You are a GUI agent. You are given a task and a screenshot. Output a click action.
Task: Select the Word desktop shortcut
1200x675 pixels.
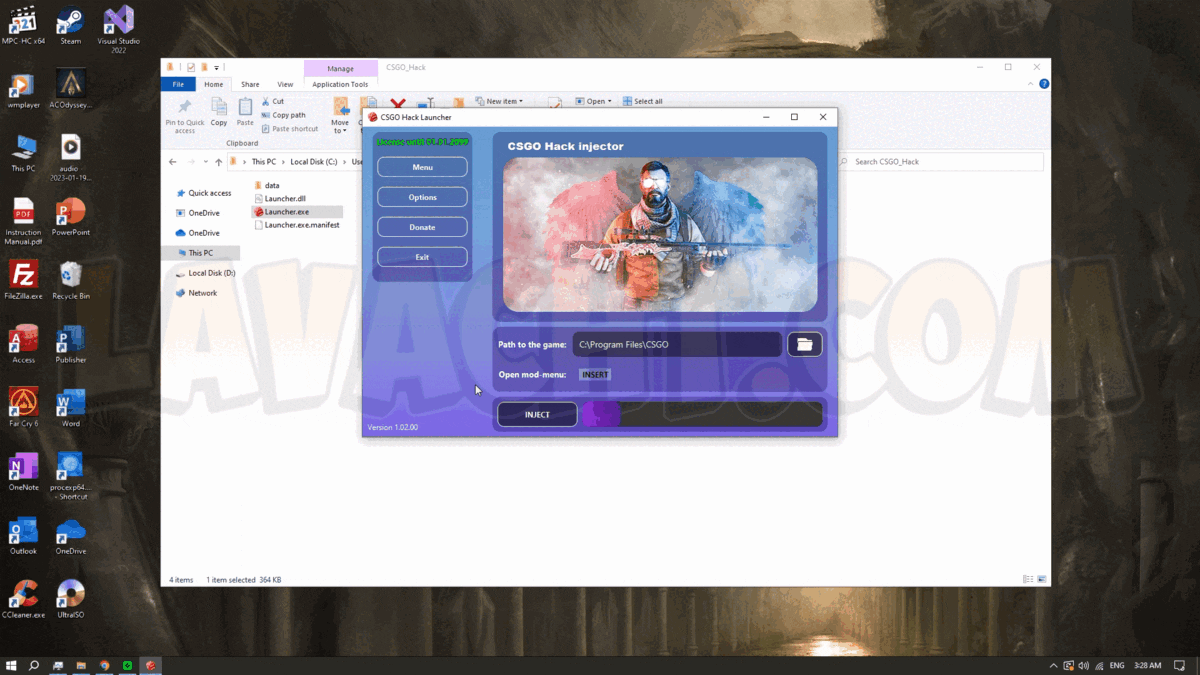tap(70, 409)
